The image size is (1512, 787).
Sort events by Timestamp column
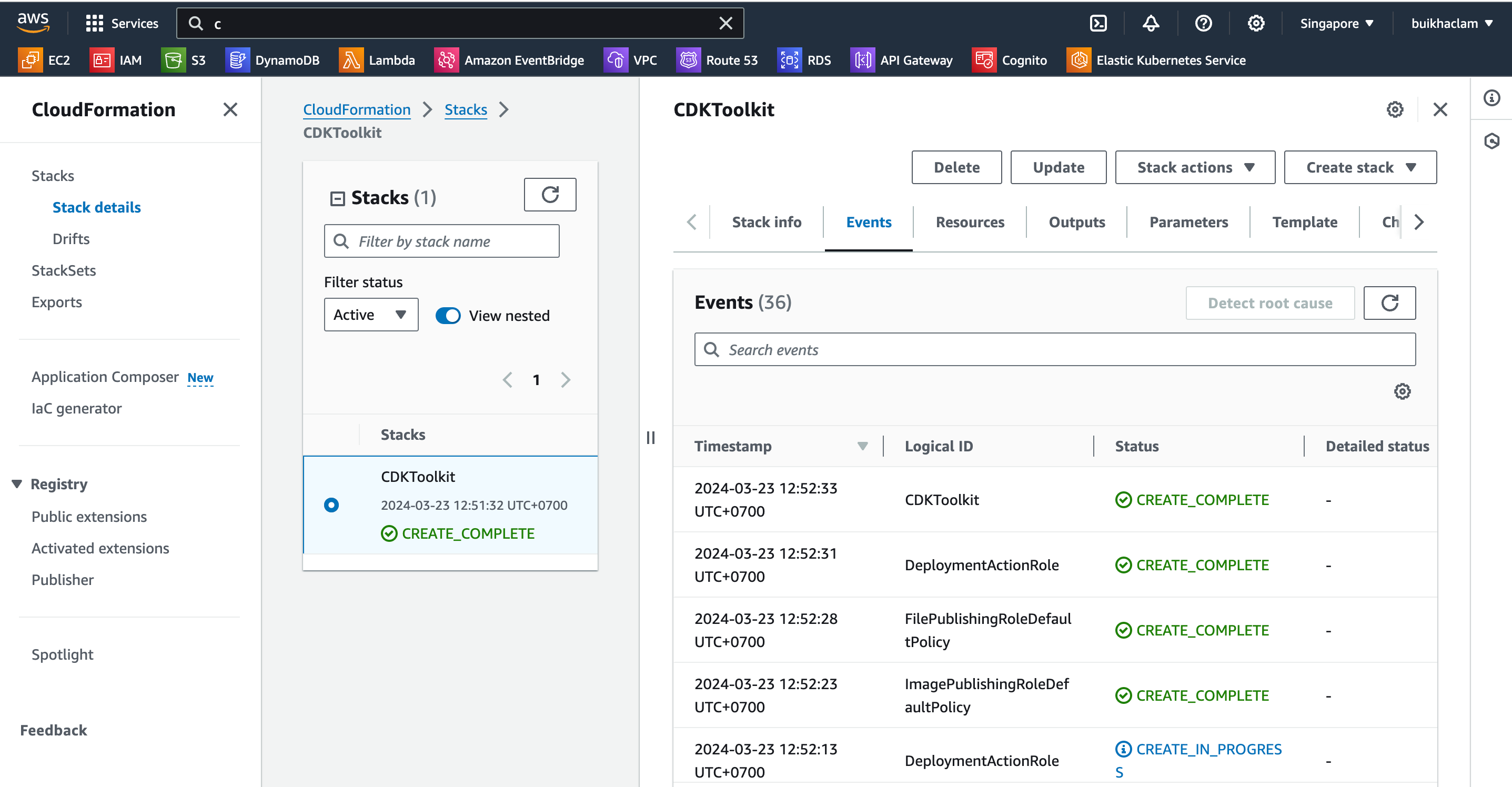tap(862, 446)
